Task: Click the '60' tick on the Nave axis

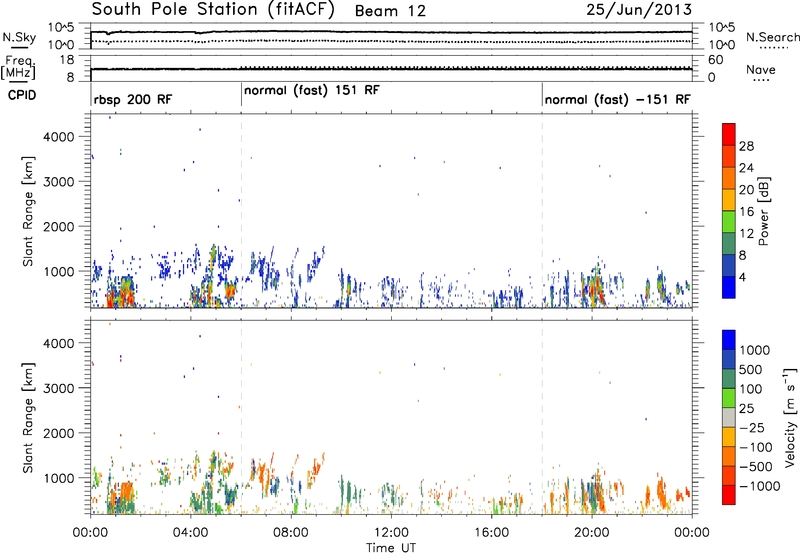Action: pyautogui.click(x=716, y=60)
